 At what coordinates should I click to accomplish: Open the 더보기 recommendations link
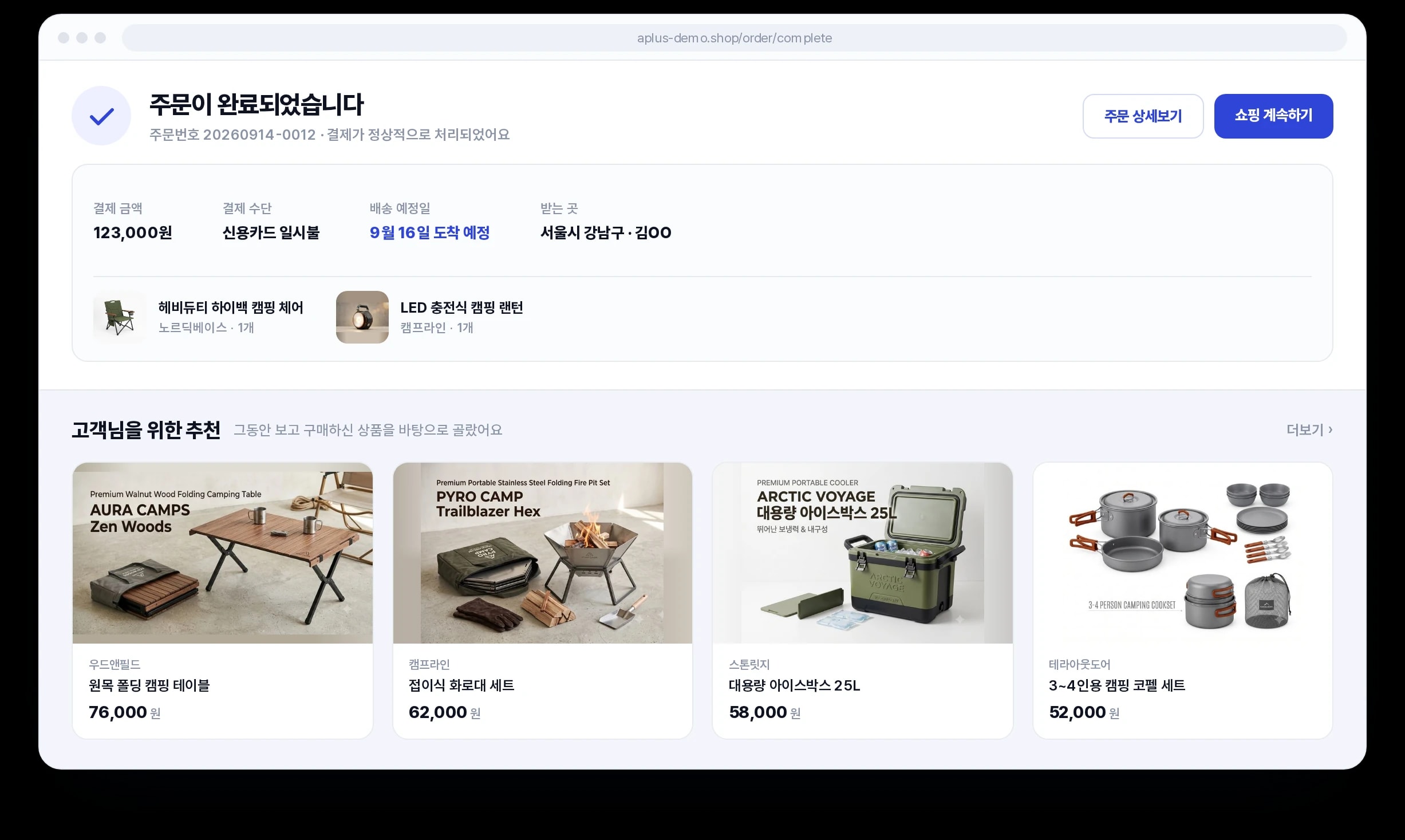point(1309,429)
